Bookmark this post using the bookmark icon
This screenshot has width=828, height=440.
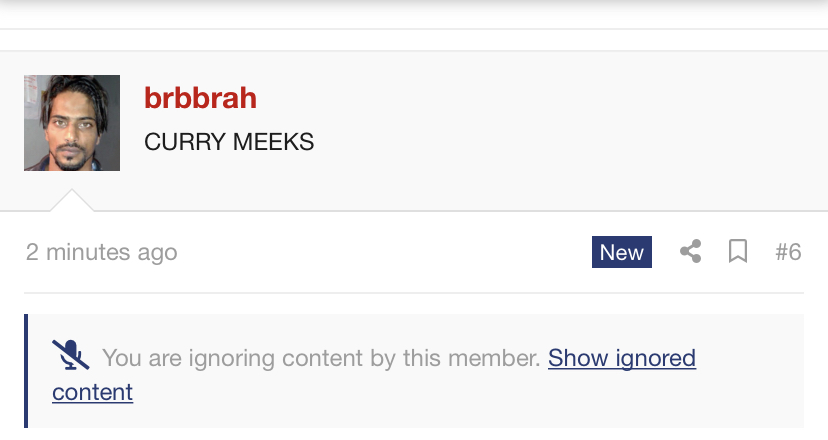[738, 252]
